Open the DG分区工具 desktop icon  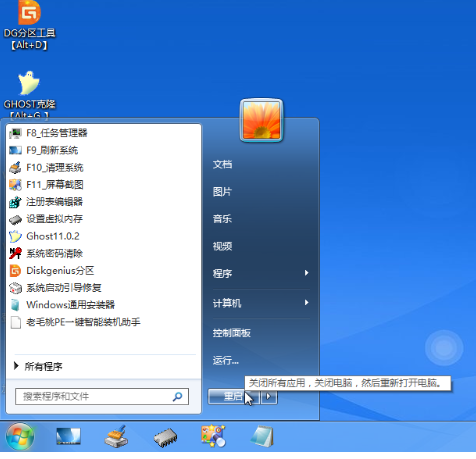(29, 25)
